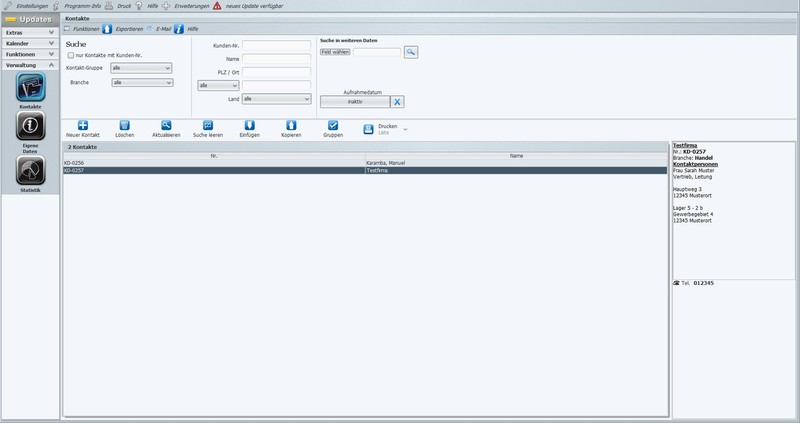Refresh list with Aktualisieren icon
800x423 pixels.
[x=166, y=126]
